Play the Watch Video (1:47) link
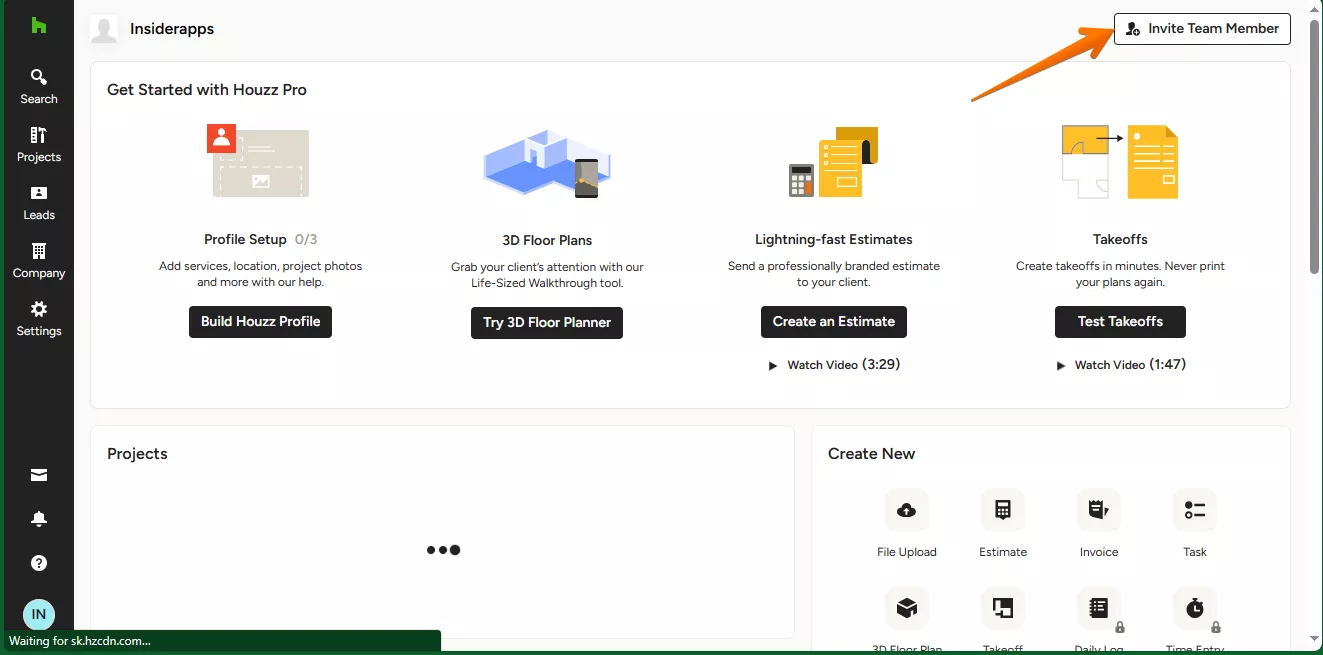The height and width of the screenshot is (655, 1323). click(1120, 365)
